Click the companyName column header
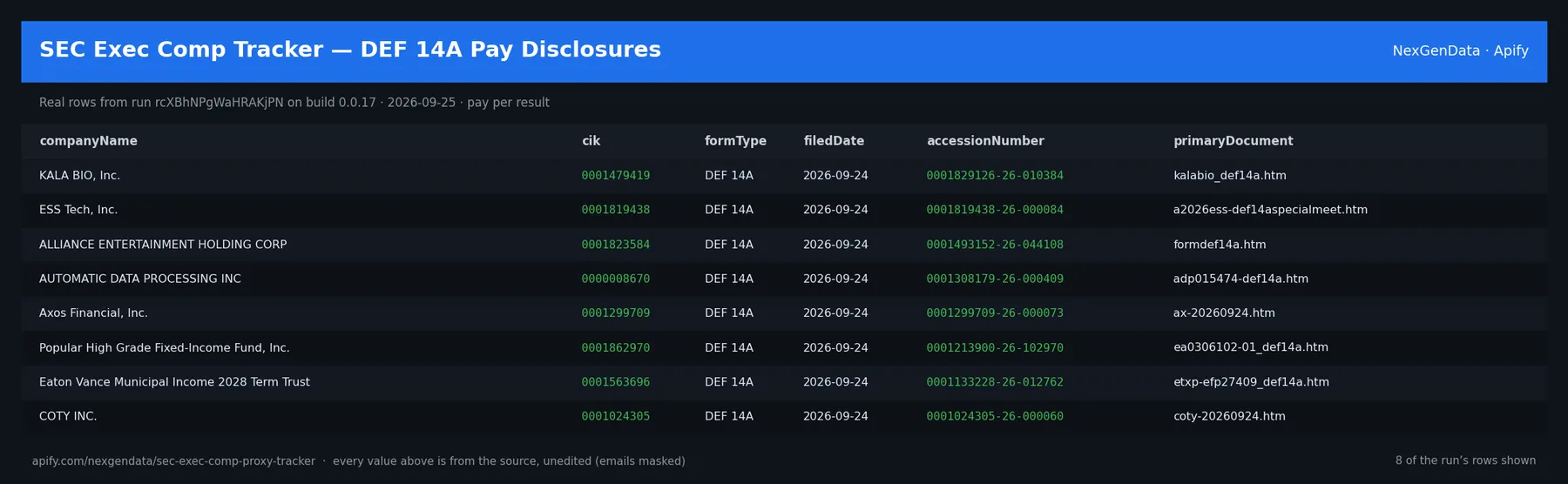Viewport: 1568px width, 484px height. tap(88, 141)
